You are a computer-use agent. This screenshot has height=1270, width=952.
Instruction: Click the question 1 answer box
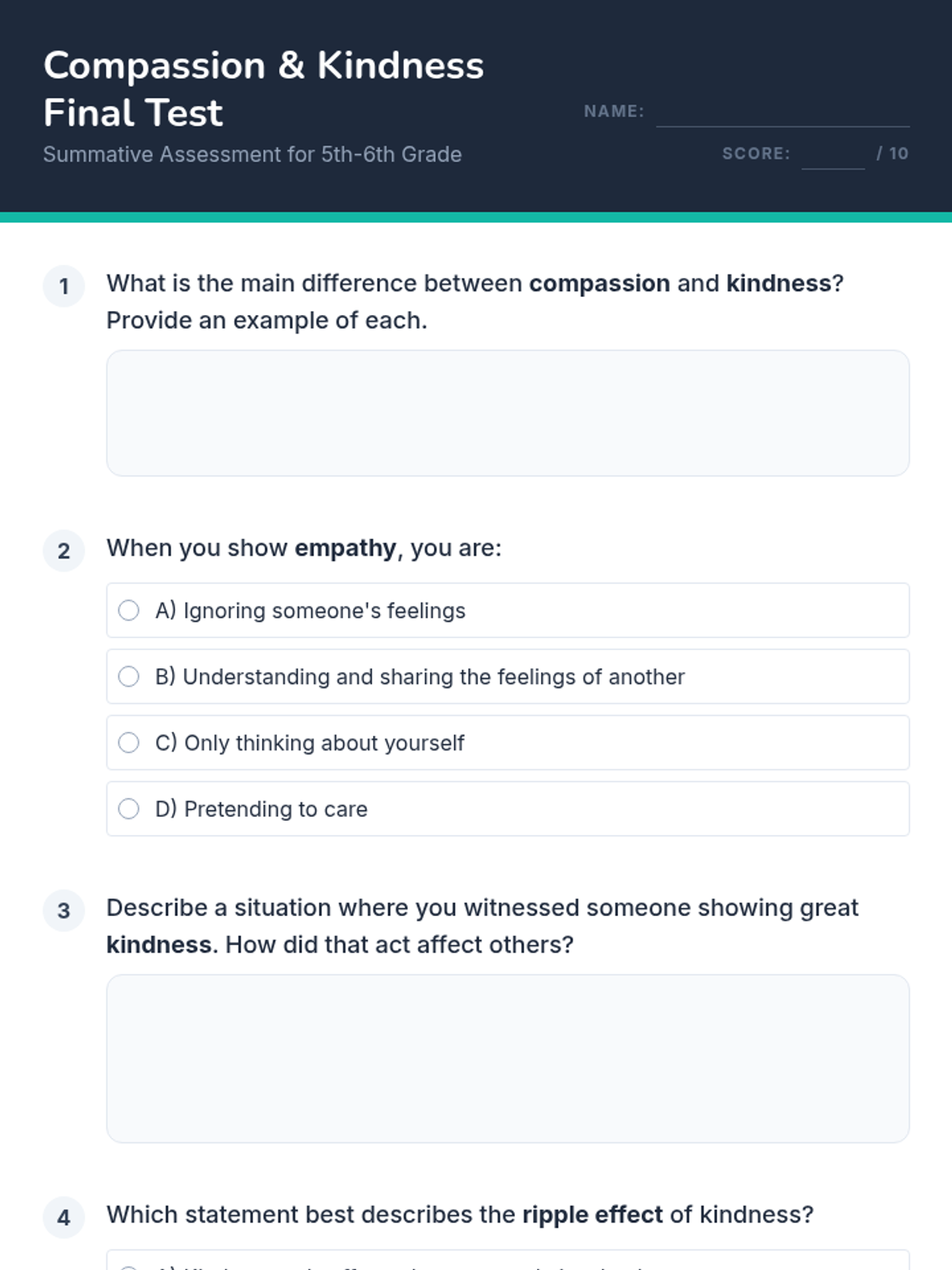tap(508, 413)
